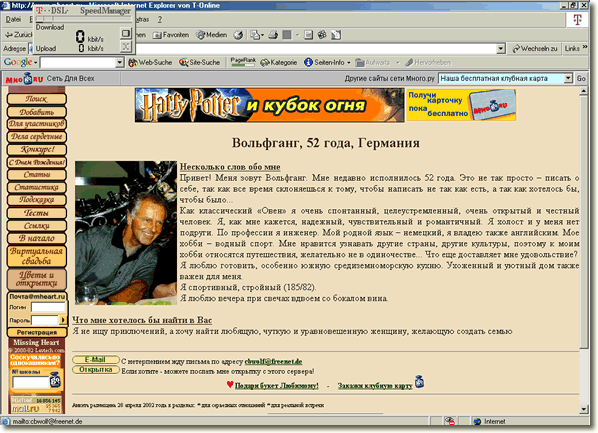Click the Zurück back arrow button

18,35
